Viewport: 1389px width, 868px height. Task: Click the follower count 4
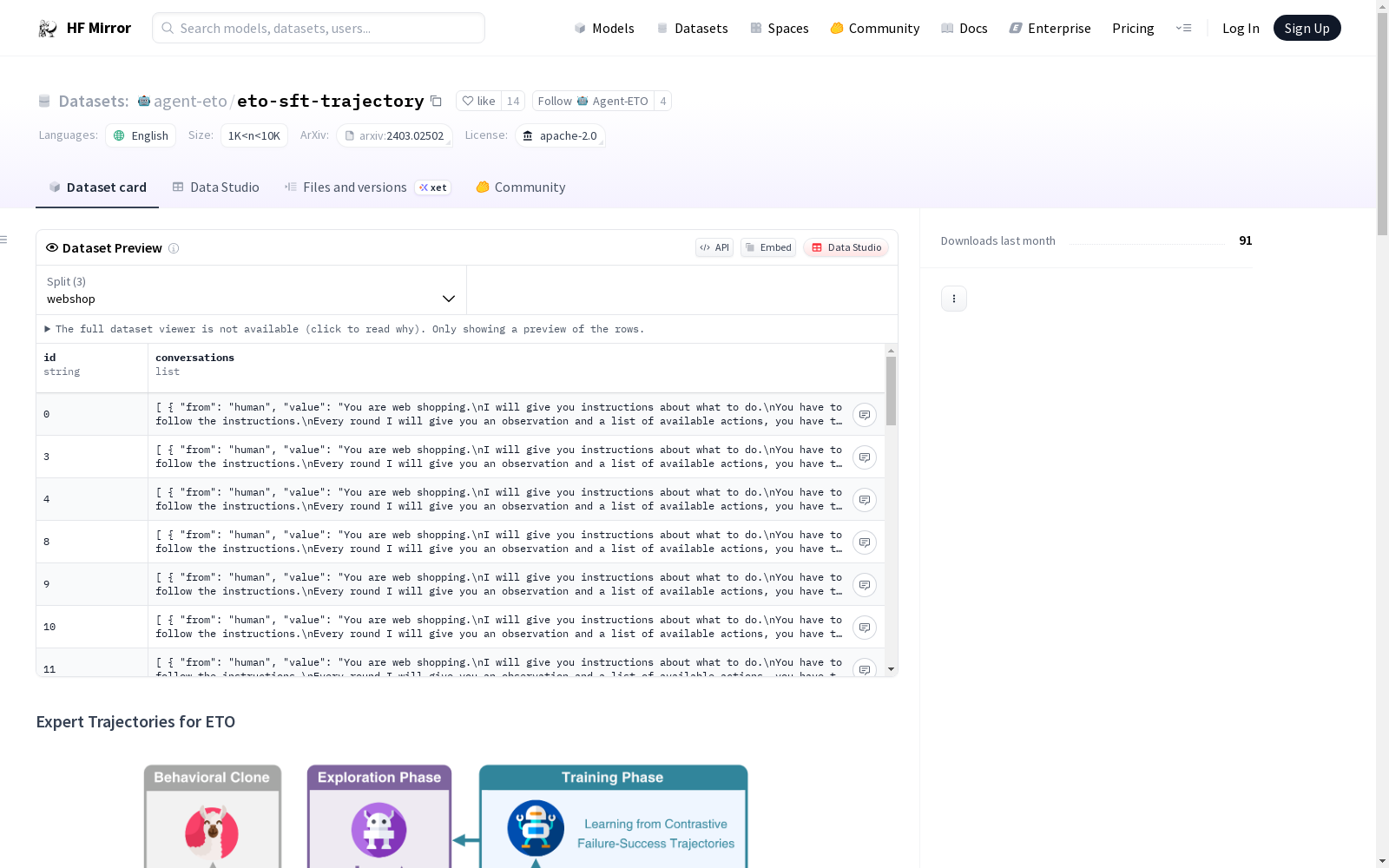tap(663, 102)
